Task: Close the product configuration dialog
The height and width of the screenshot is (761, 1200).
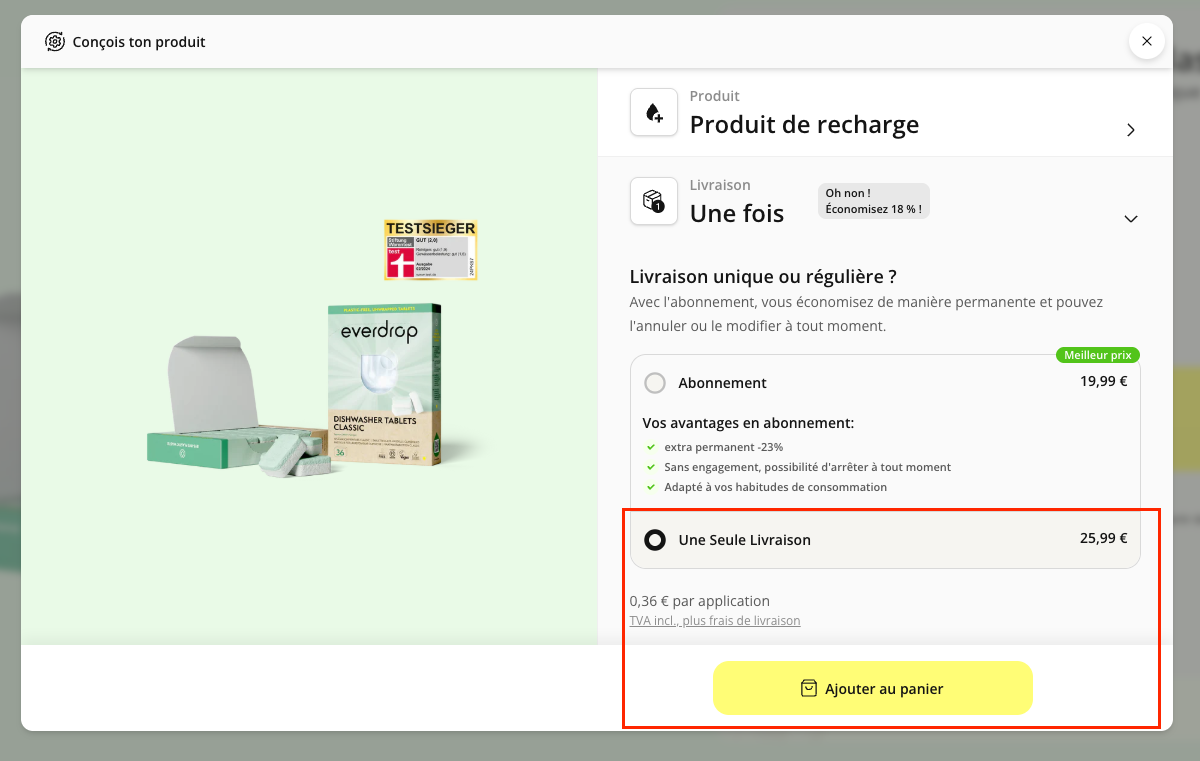Action: pos(1146,41)
